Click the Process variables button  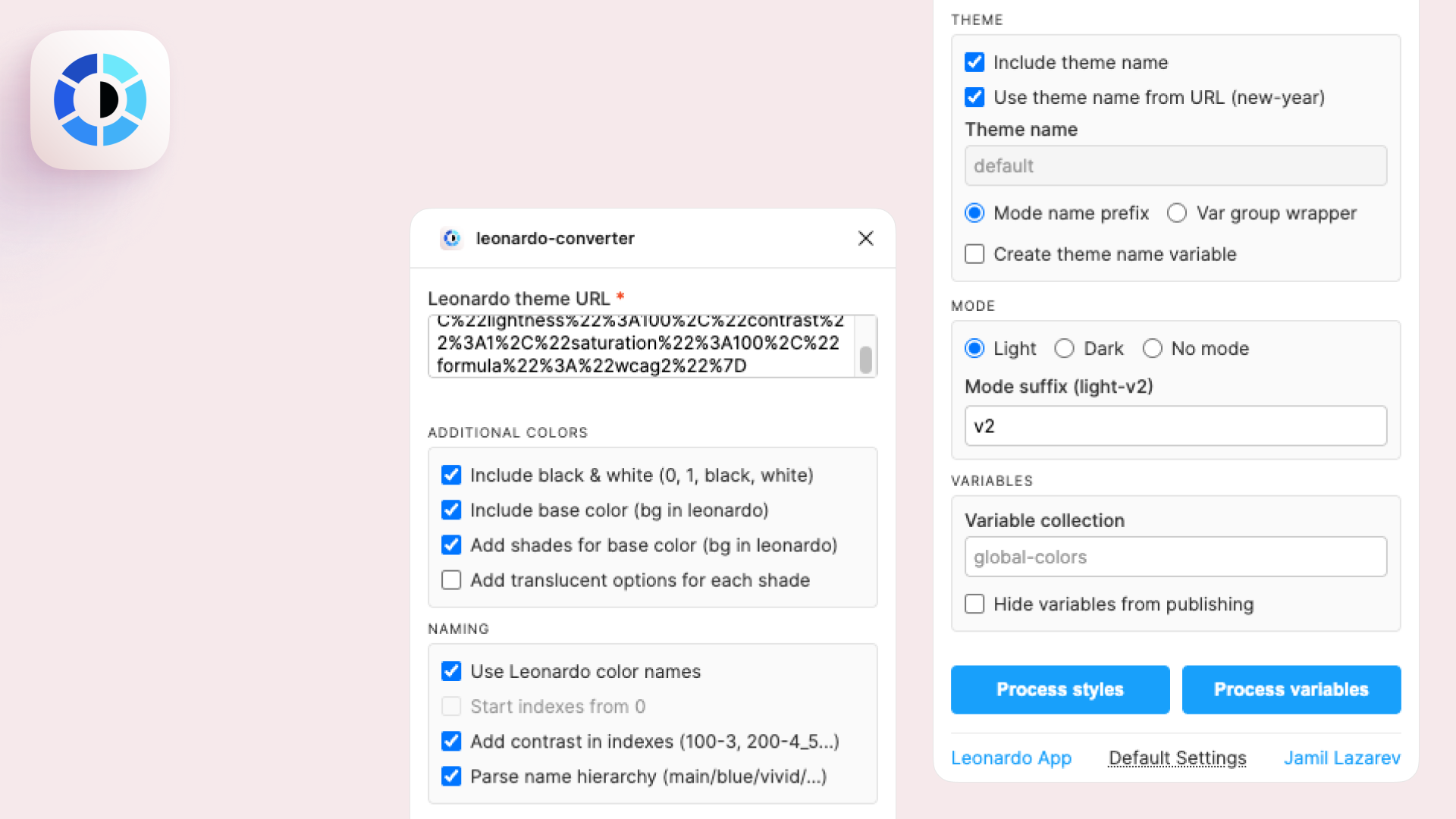pyautogui.click(x=1291, y=689)
